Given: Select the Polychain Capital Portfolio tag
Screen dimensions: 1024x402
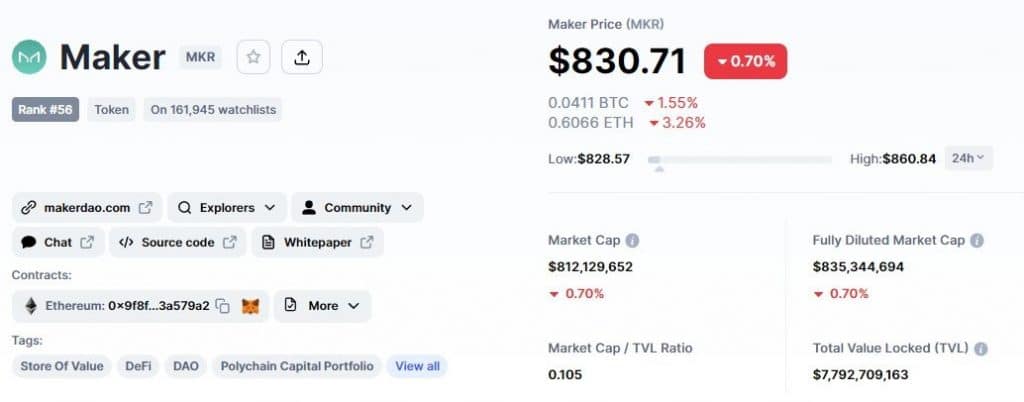Looking at the screenshot, I should point(297,366).
